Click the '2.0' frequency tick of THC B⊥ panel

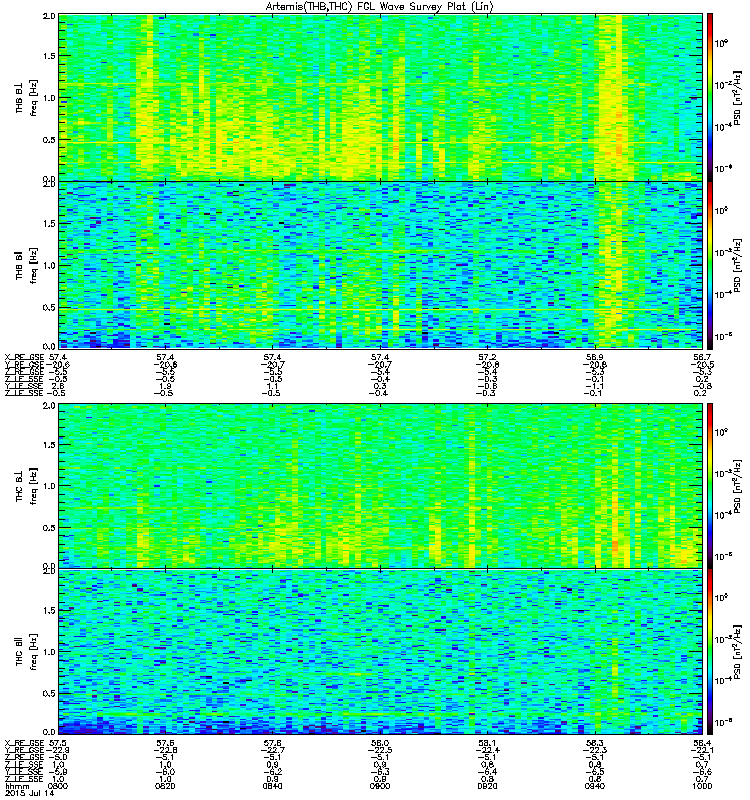pyautogui.click(x=49, y=406)
